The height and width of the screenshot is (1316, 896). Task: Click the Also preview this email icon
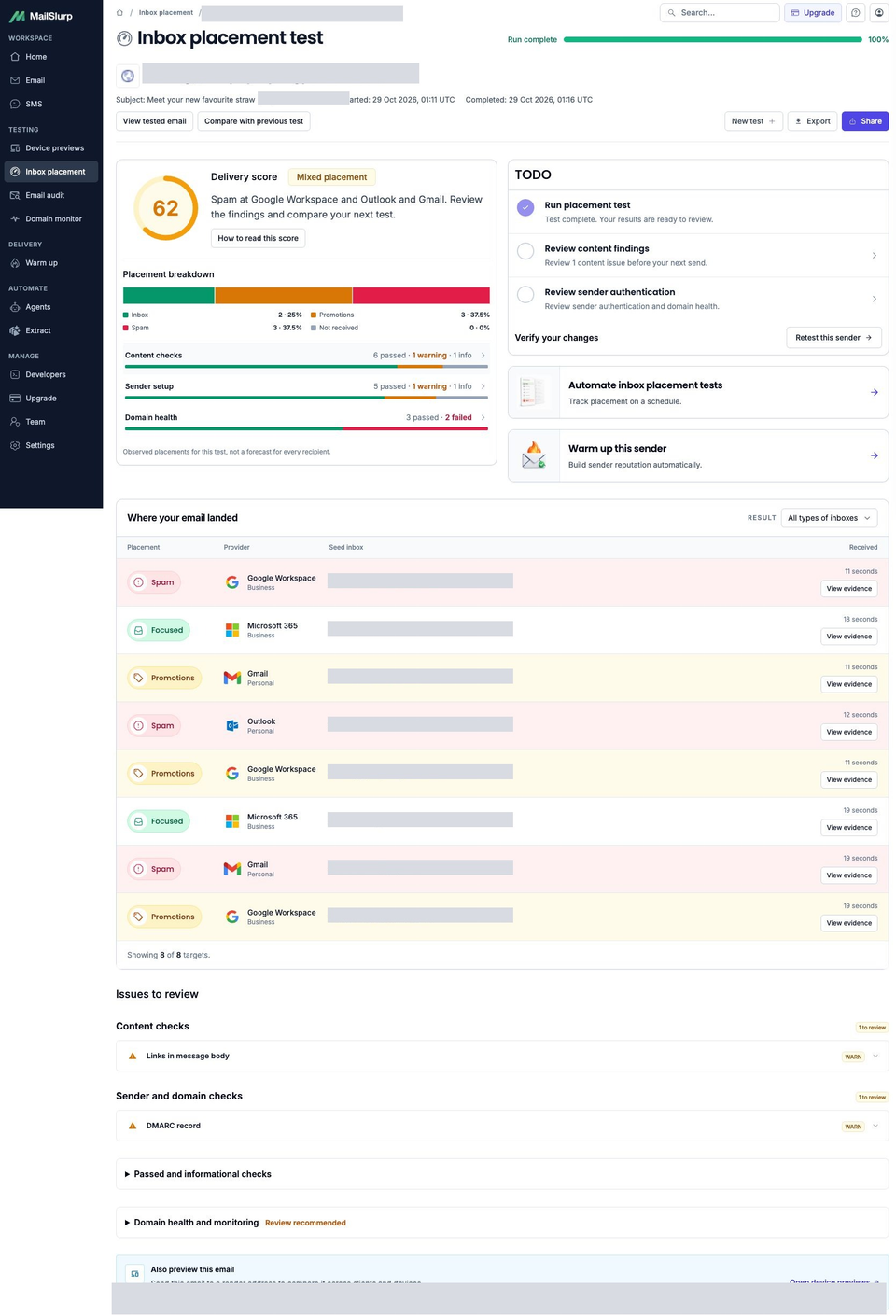[x=134, y=1273]
